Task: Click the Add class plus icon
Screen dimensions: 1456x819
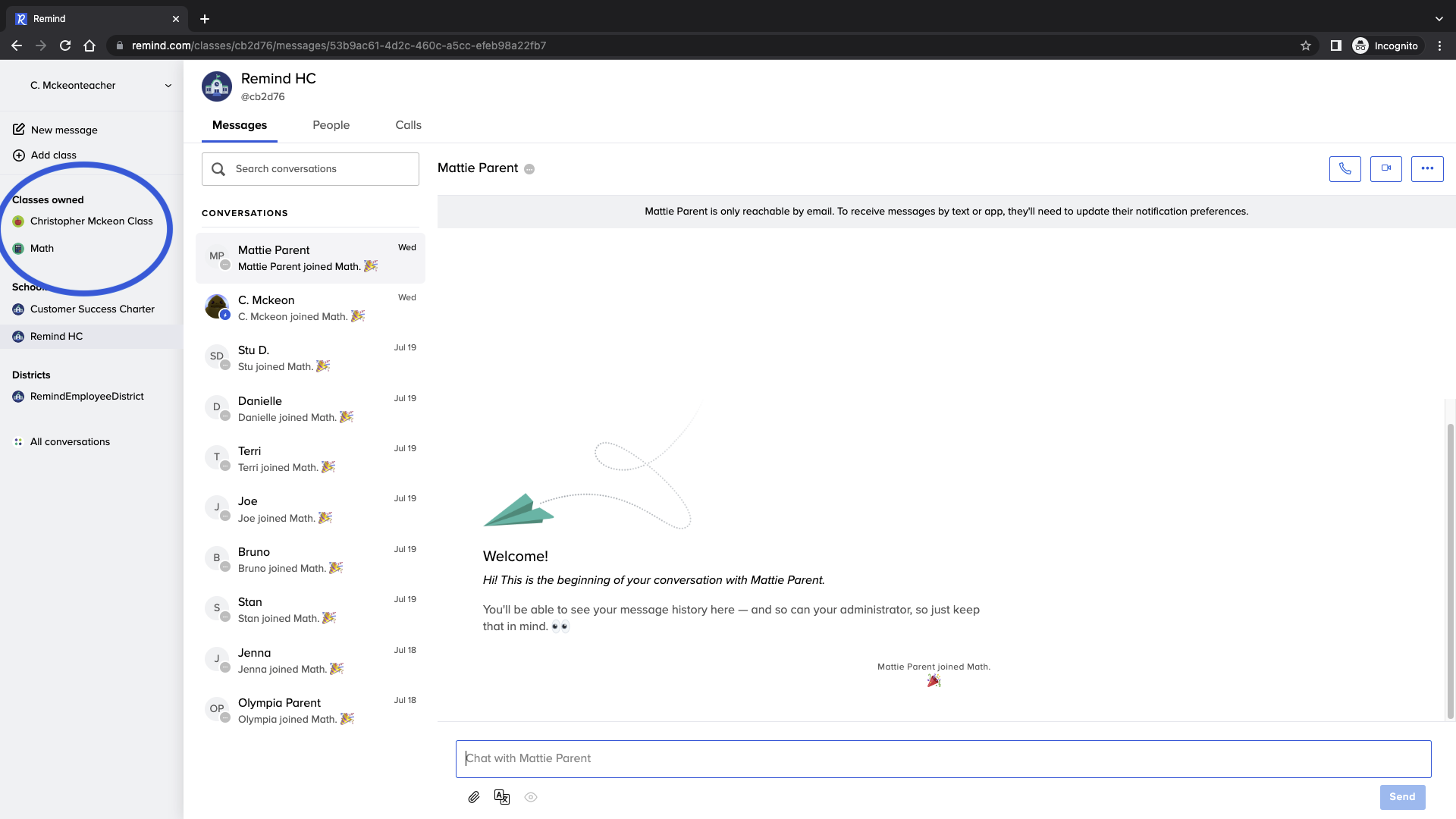Action: 19,155
